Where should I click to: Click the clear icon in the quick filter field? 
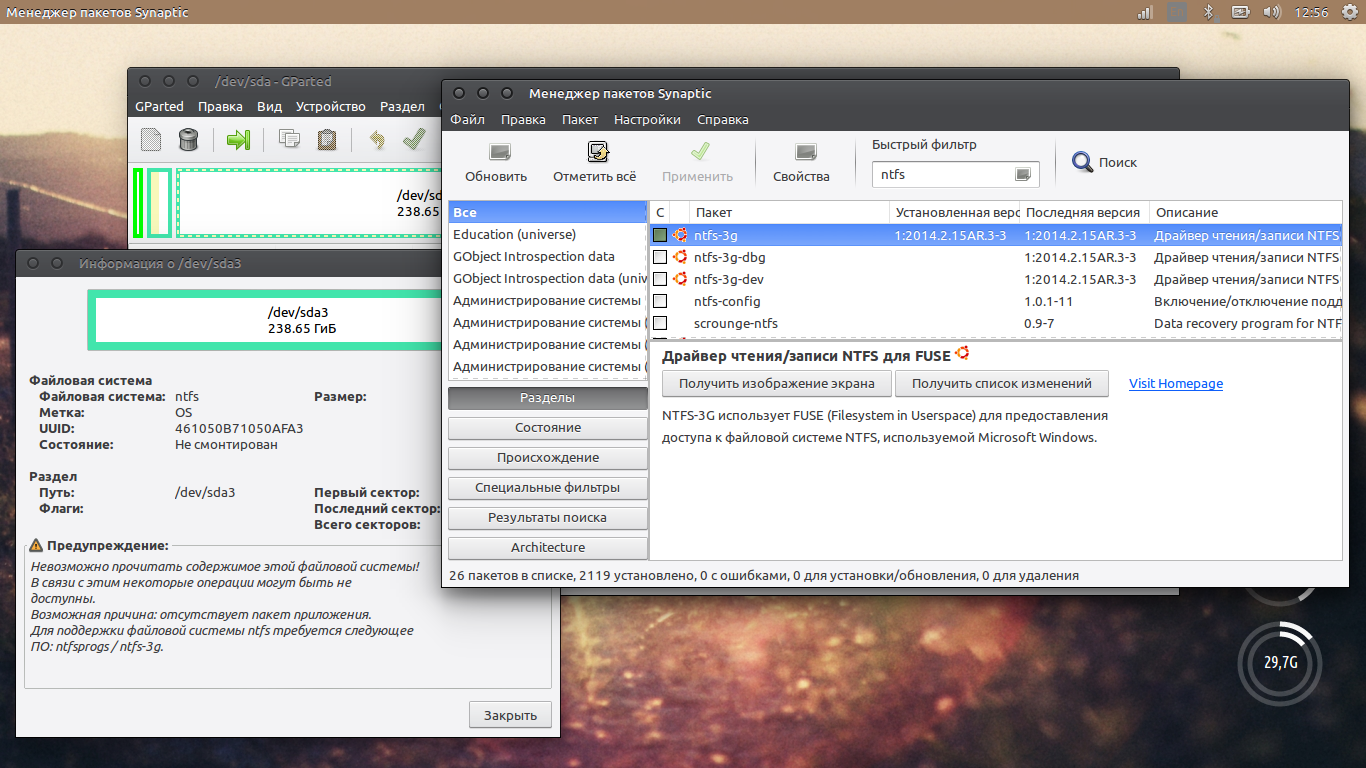1022,174
